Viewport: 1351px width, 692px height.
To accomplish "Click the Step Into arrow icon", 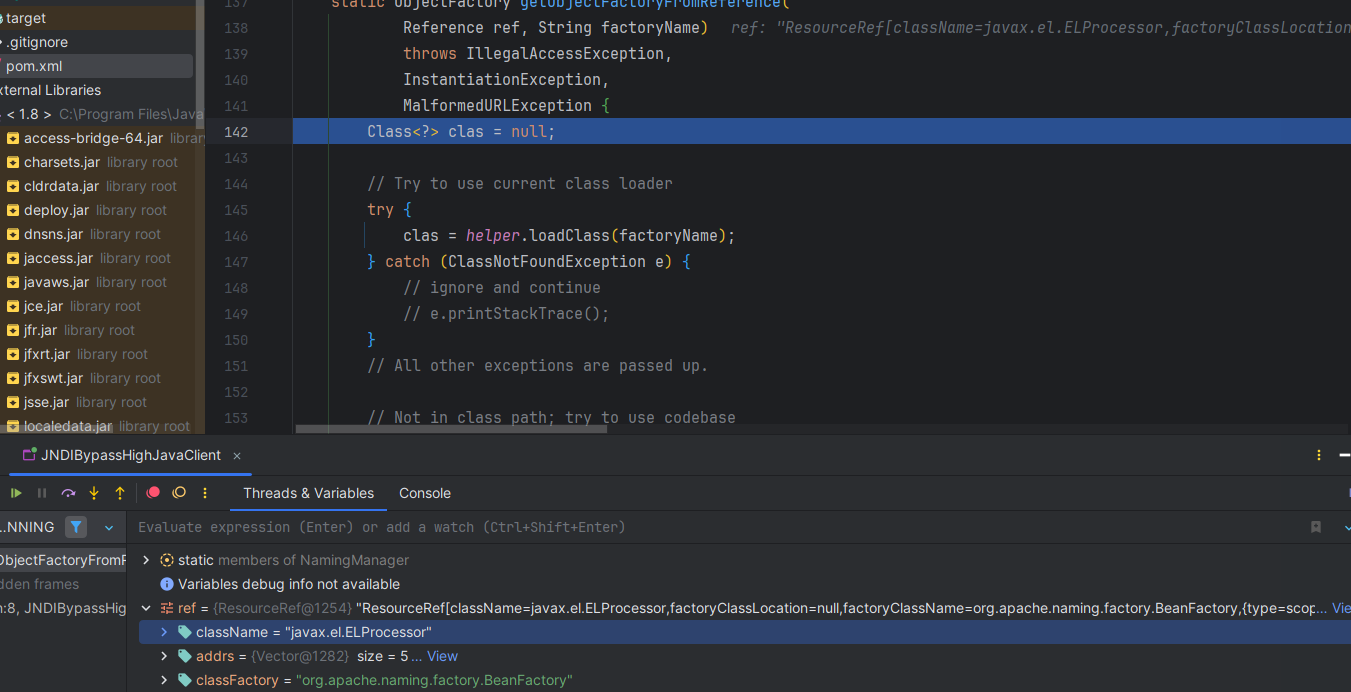I will pyautogui.click(x=94, y=493).
